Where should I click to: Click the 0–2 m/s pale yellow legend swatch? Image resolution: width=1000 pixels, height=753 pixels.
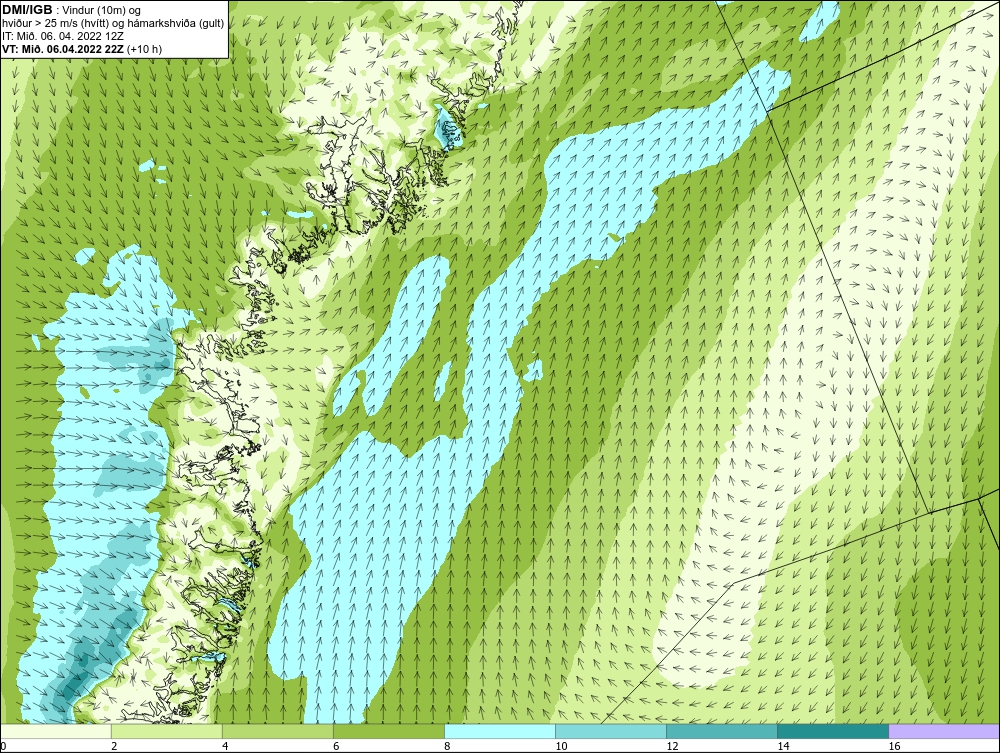[x=56, y=731]
